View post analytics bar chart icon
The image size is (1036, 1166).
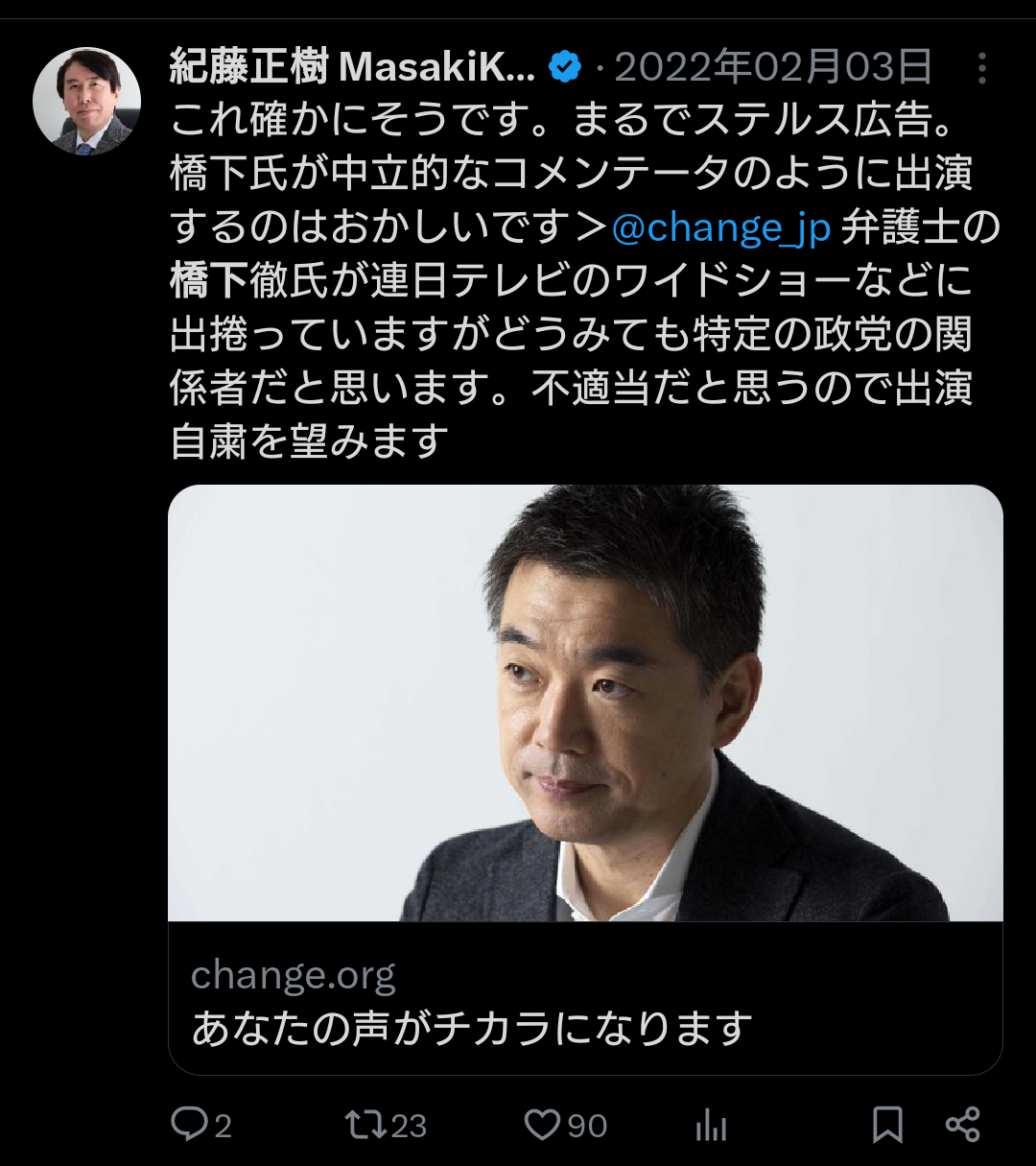pyautogui.click(x=711, y=1126)
